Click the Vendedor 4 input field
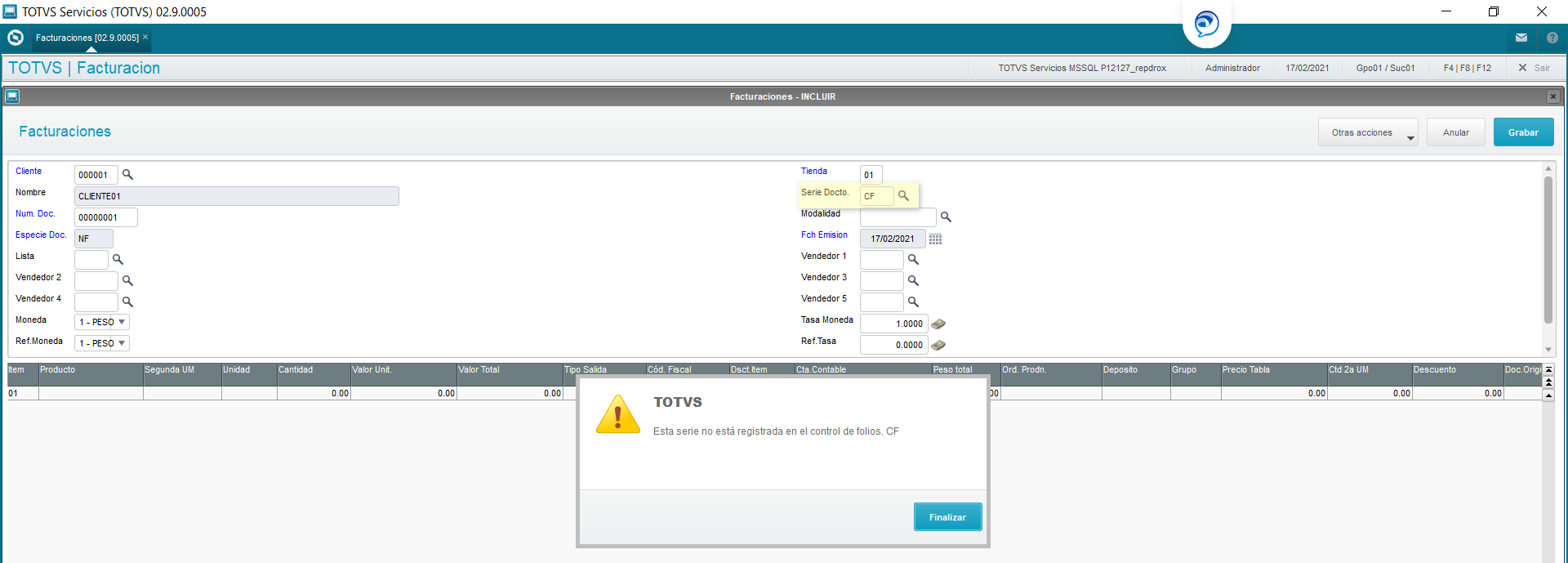Viewport: 1568px width, 563px height. tap(96, 302)
